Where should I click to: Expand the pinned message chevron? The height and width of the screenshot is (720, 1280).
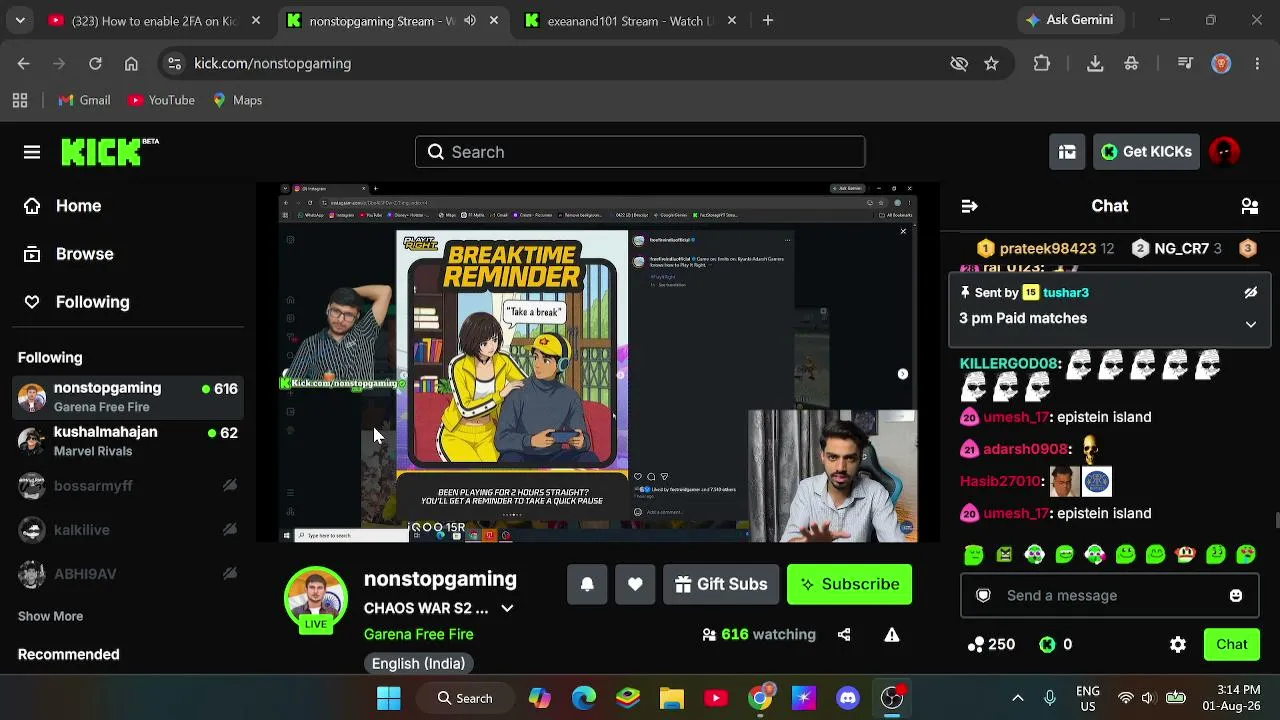pos(1250,324)
